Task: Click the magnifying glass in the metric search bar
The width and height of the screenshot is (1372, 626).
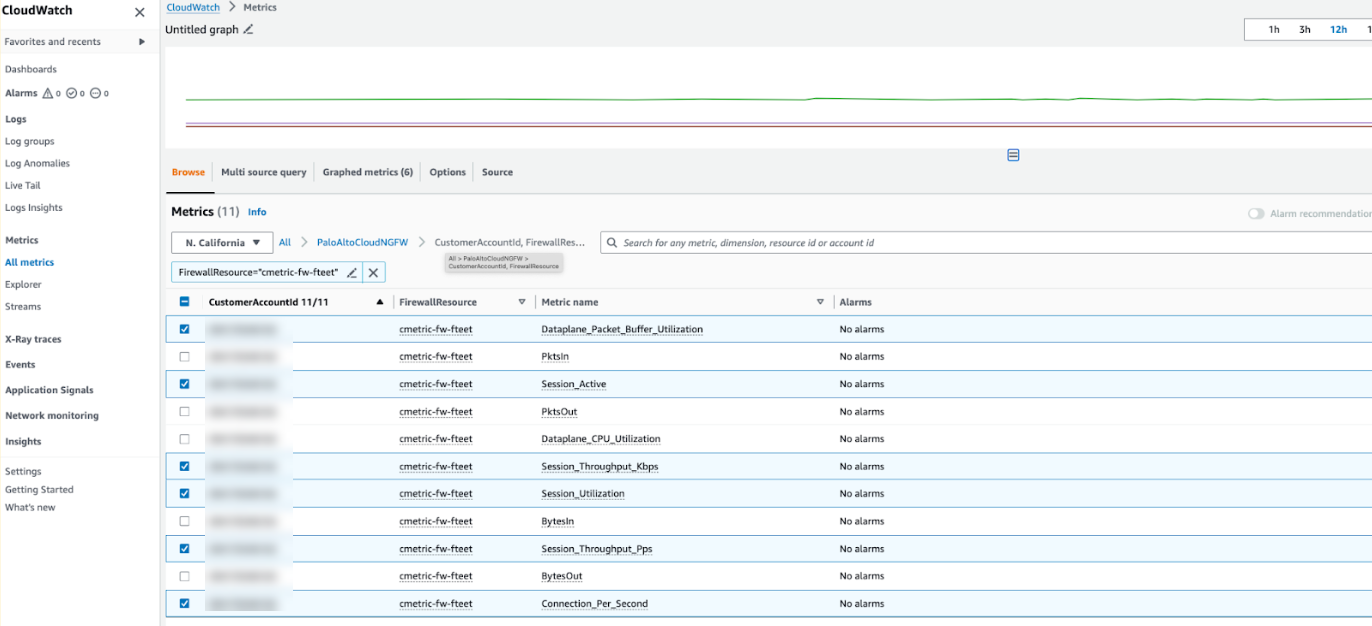Action: [611, 242]
